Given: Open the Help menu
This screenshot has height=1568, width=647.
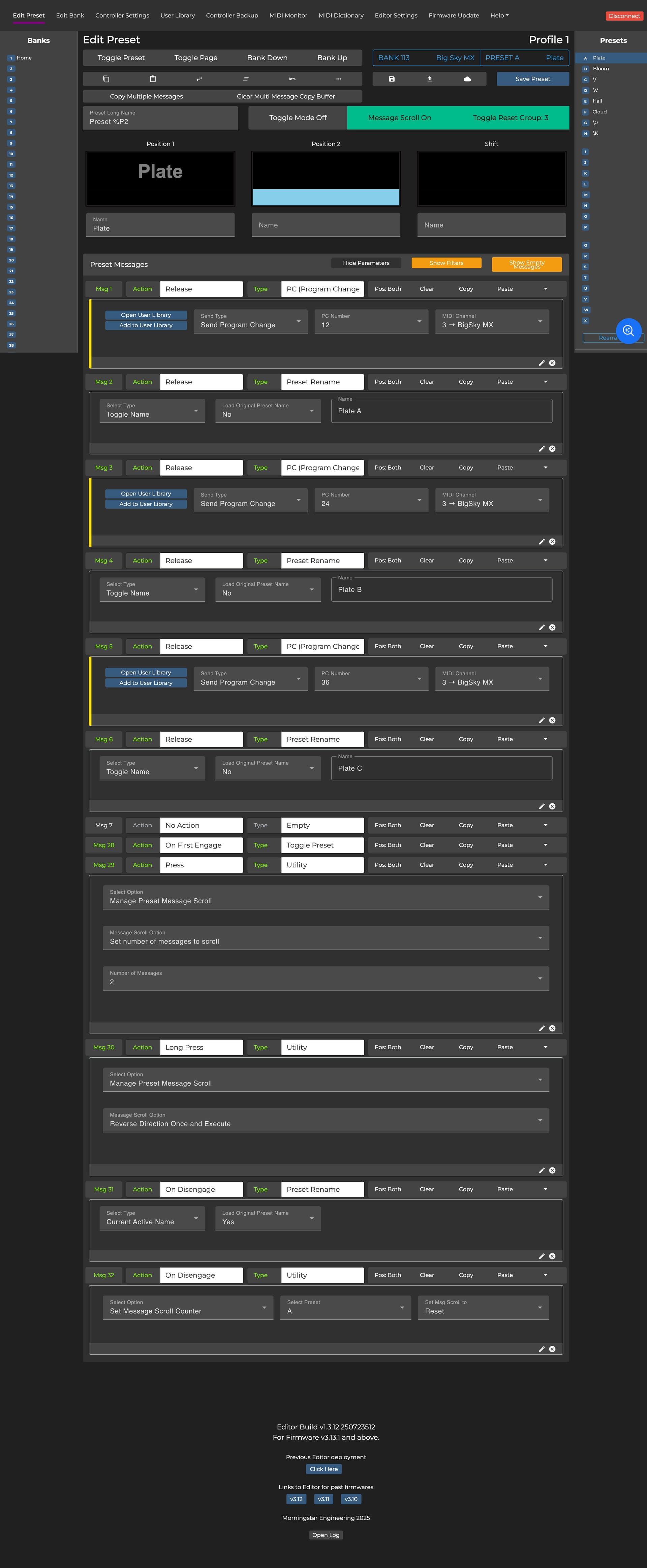Looking at the screenshot, I should pyautogui.click(x=499, y=15).
